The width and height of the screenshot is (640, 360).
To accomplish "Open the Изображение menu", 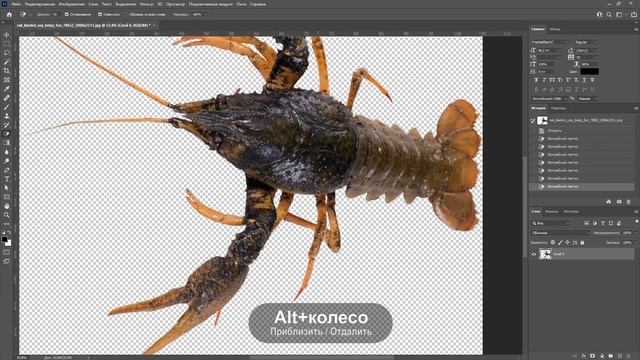I will pos(71,4).
